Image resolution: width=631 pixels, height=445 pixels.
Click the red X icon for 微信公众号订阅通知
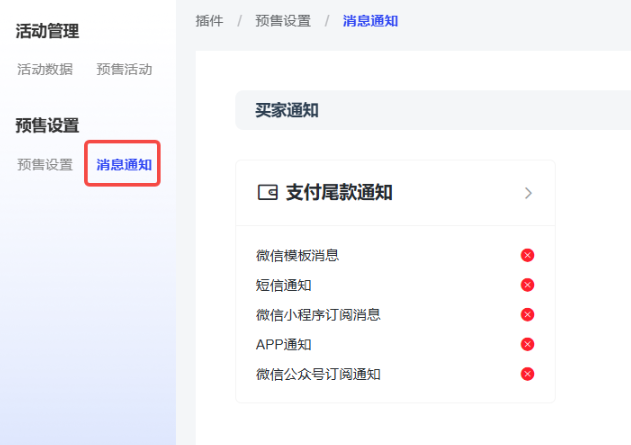(528, 374)
